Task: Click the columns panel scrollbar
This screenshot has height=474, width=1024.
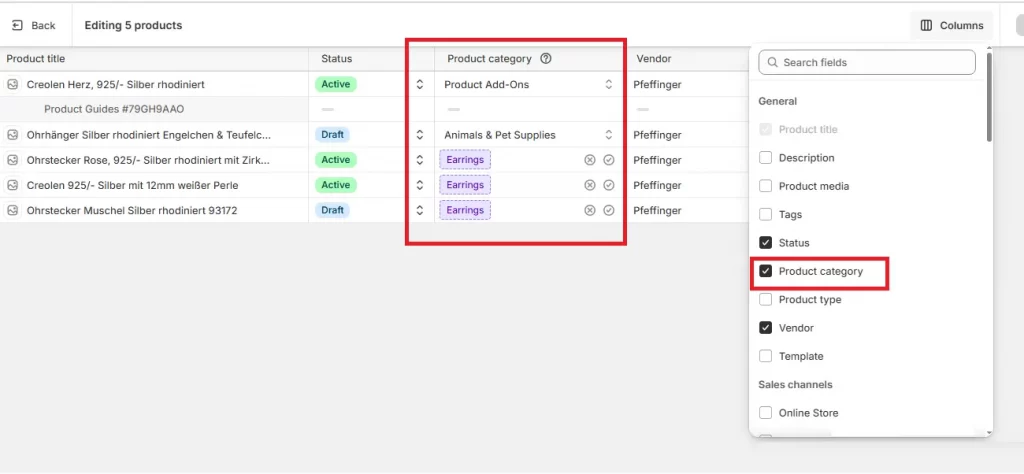Action: pyautogui.click(x=989, y=98)
